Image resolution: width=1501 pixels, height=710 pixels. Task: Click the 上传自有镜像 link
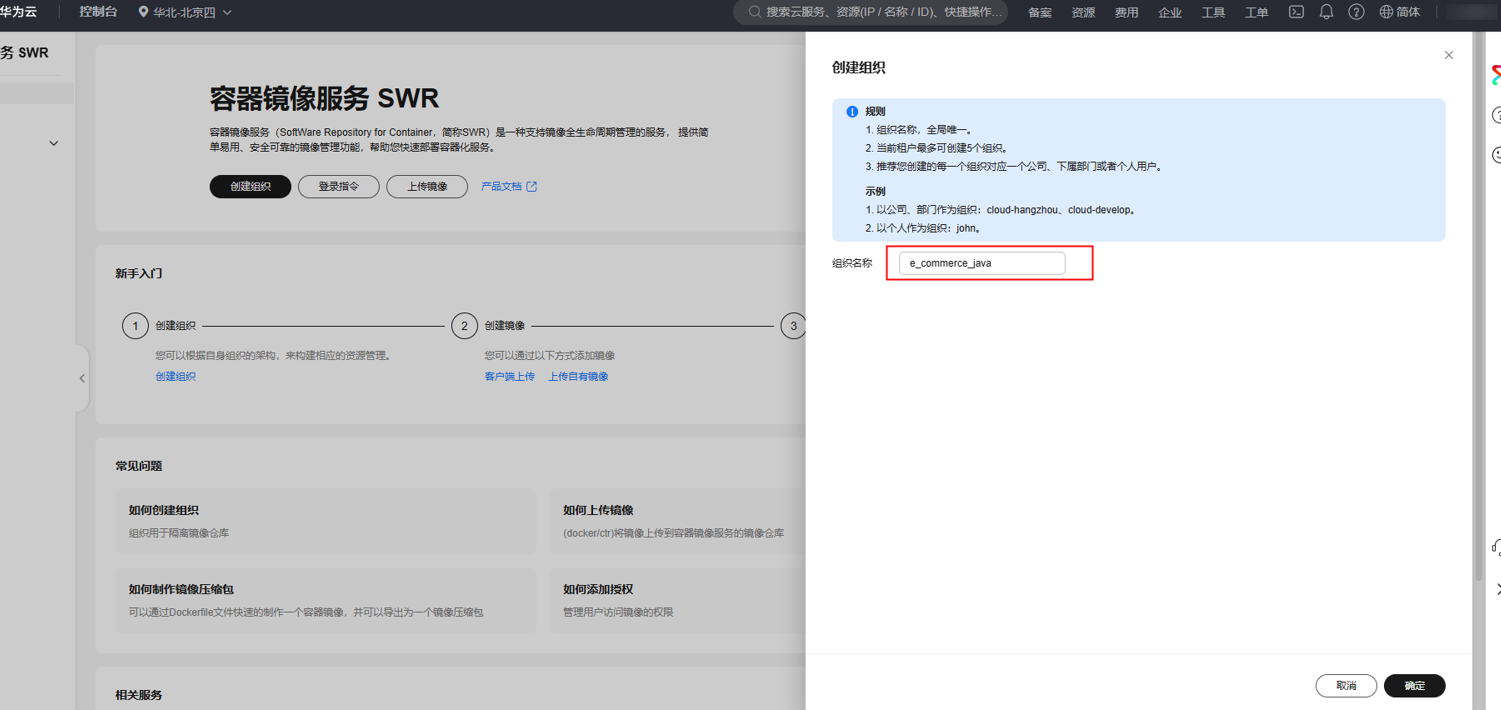pyautogui.click(x=578, y=376)
